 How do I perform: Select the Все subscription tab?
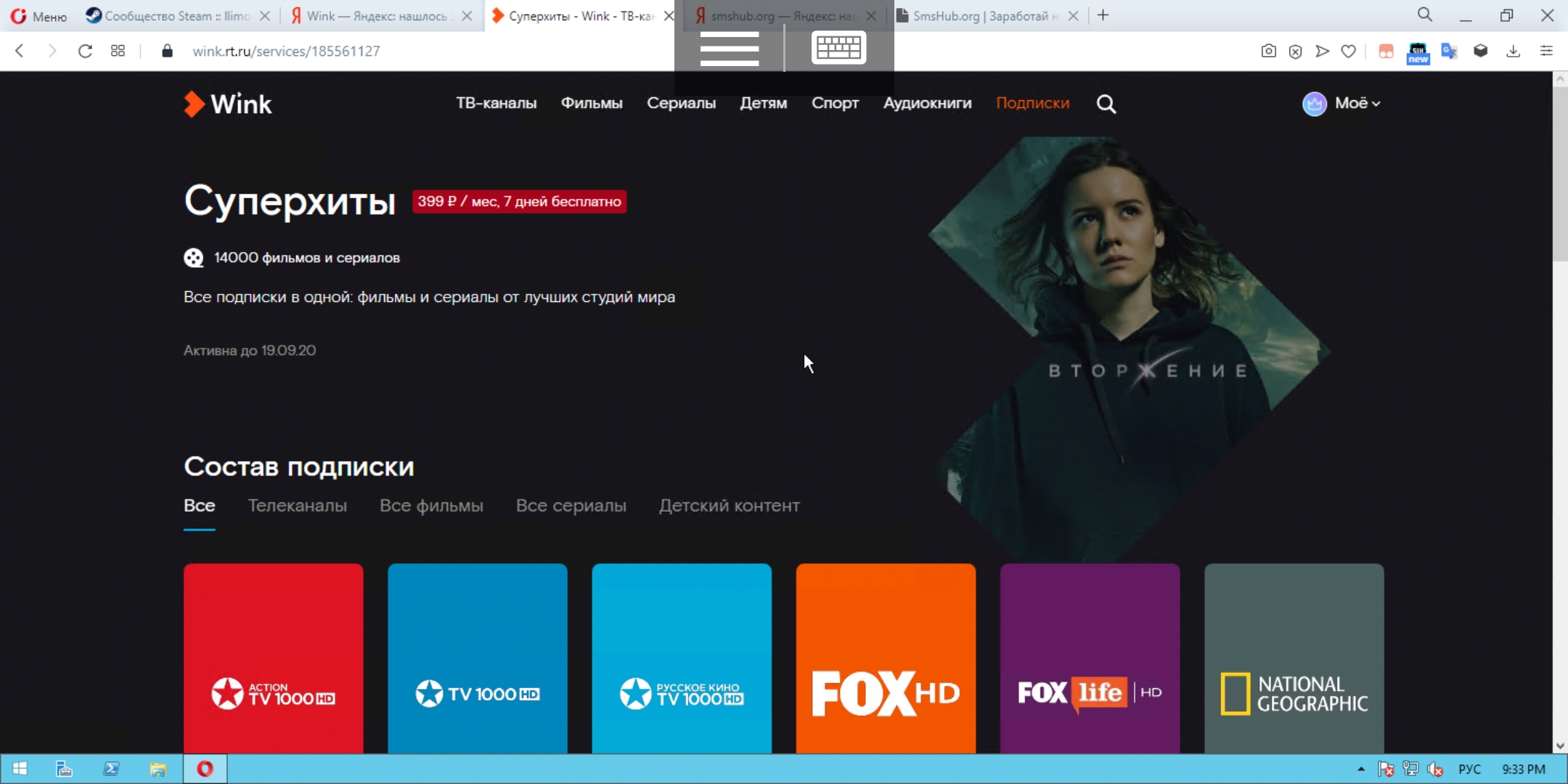click(x=199, y=505)
